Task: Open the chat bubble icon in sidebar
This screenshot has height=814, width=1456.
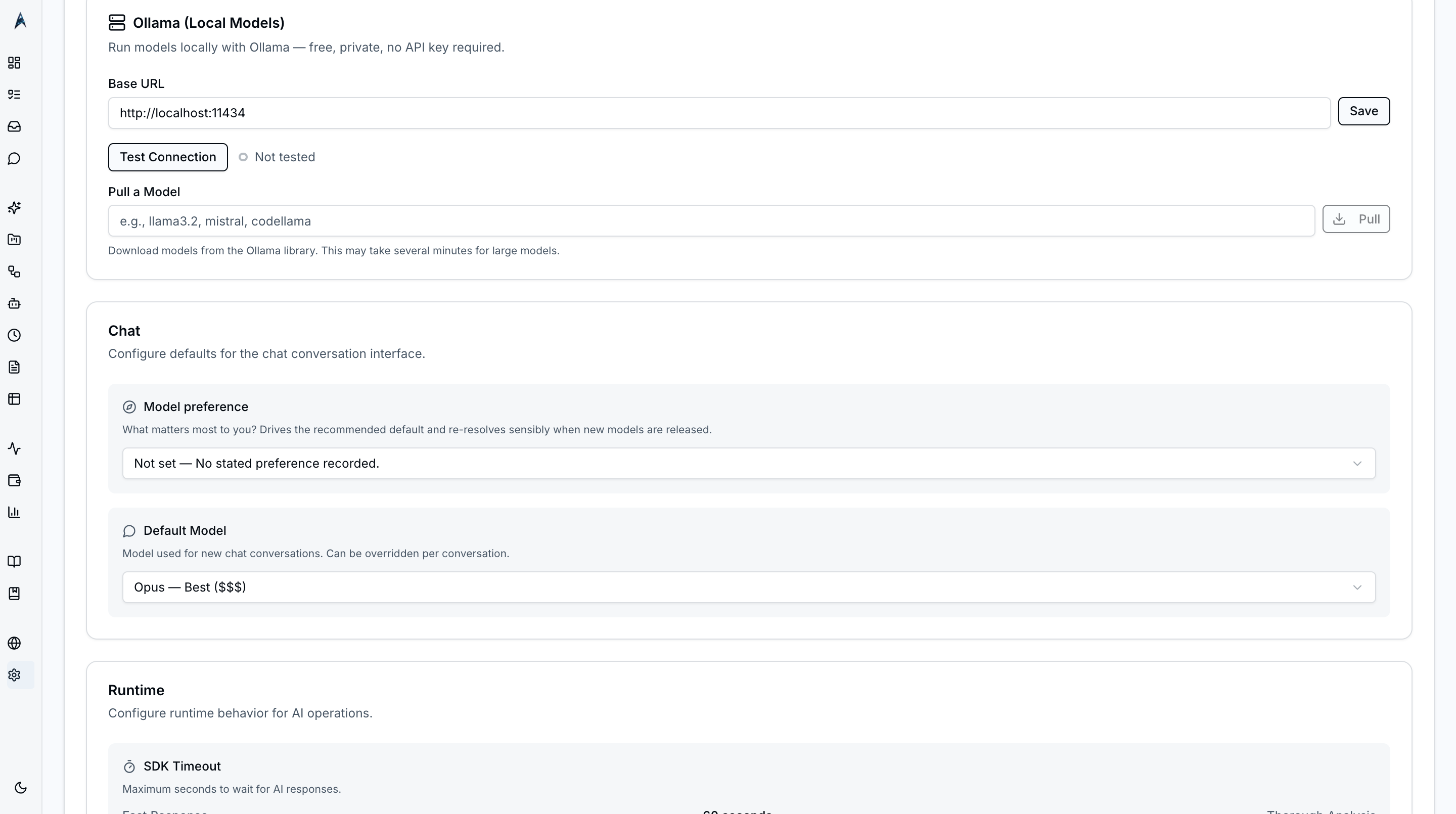Action: point(14,159)
